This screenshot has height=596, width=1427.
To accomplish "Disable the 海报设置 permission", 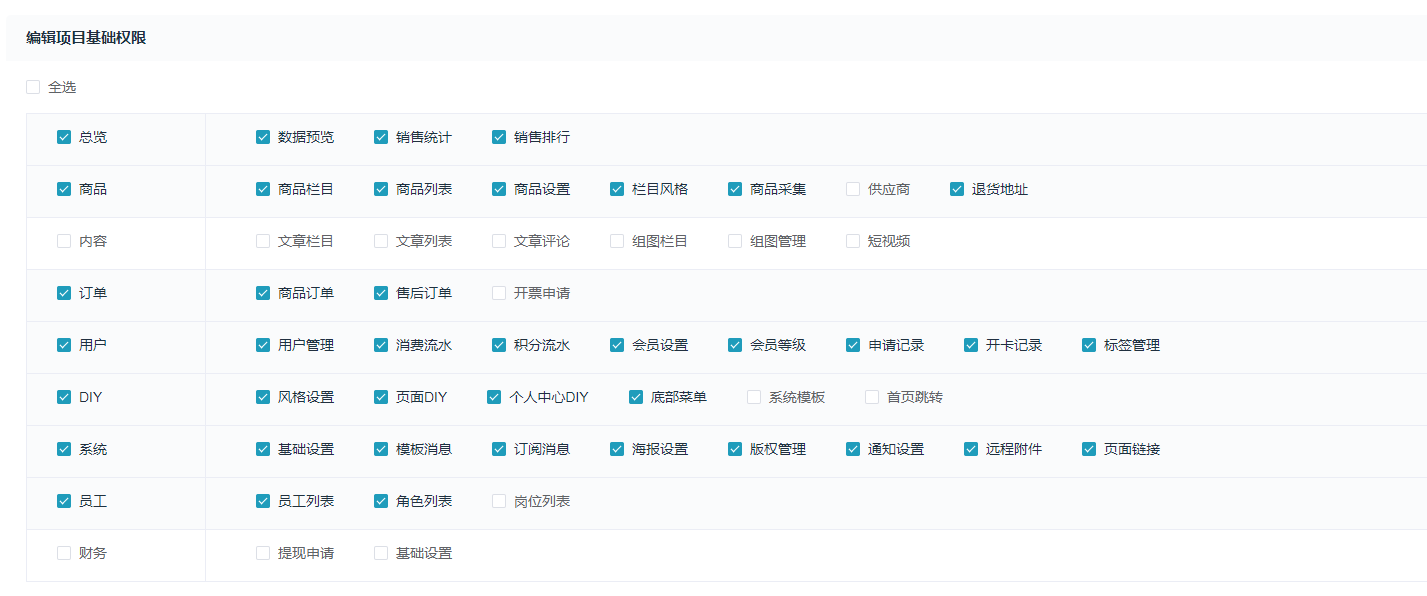I will pos(617,449).
